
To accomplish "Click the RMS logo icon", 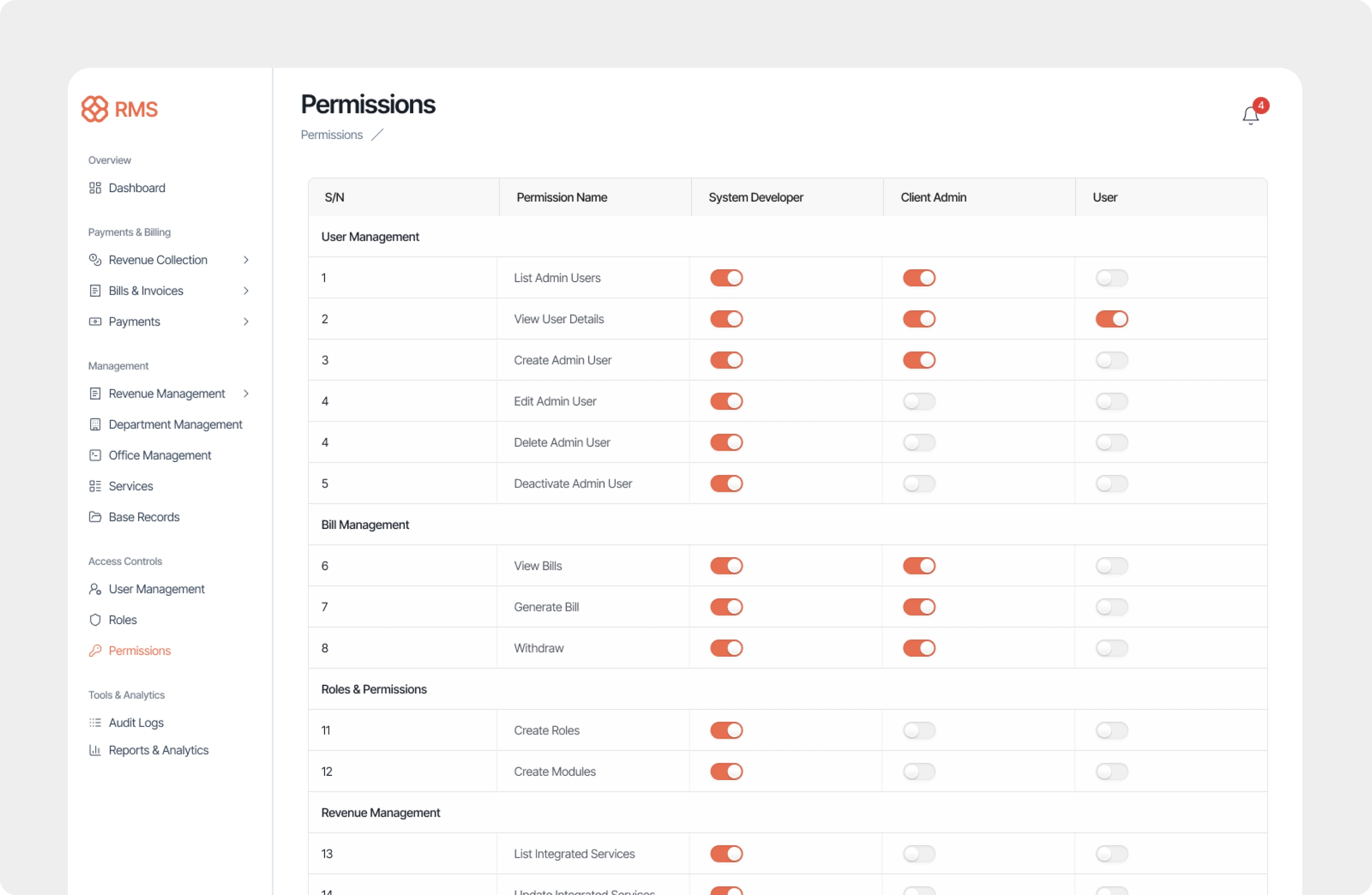I will 95,109.
